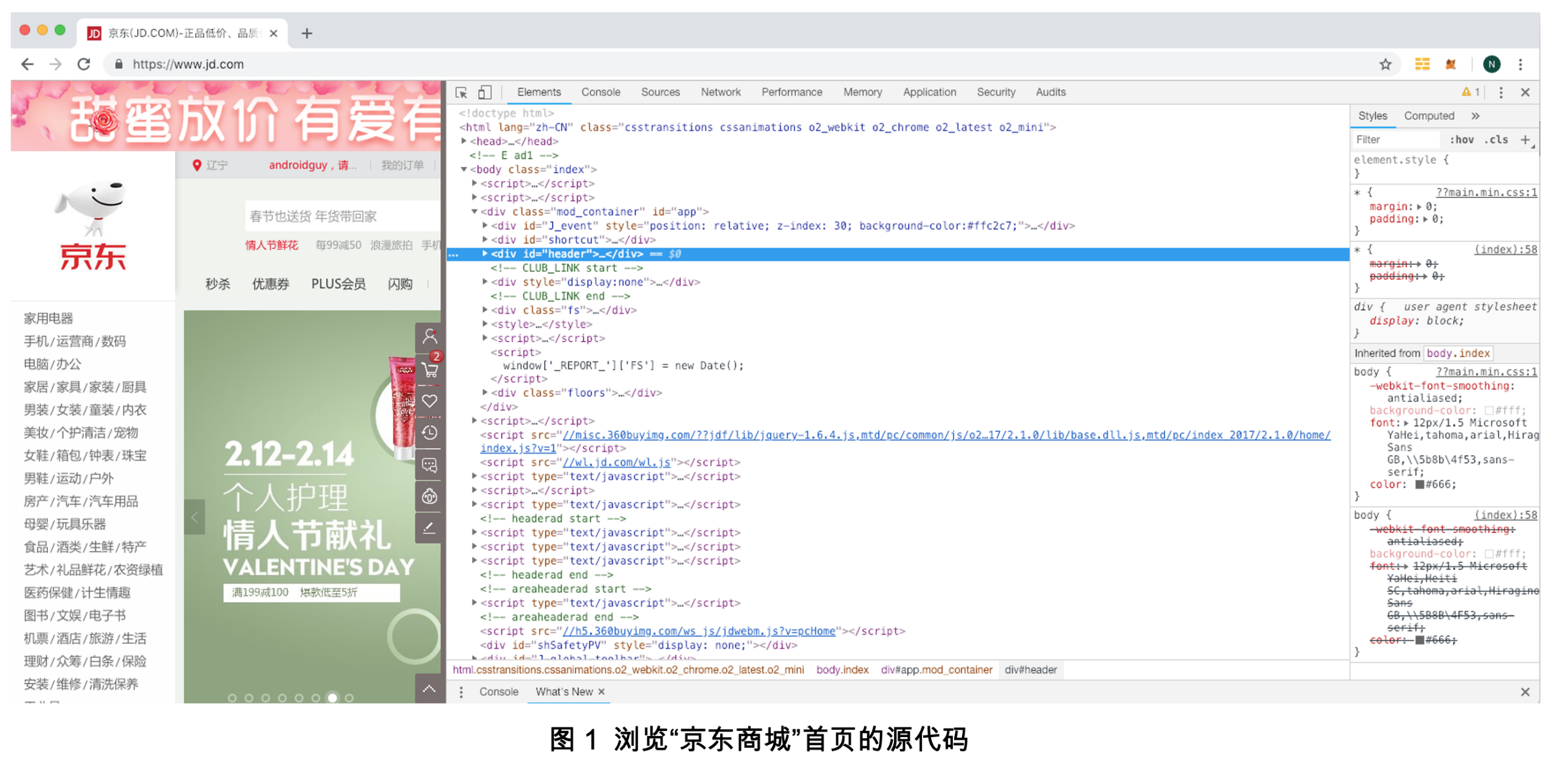
Task: Select the highlighted carousel indicator dot
Action: pos(332,698)
